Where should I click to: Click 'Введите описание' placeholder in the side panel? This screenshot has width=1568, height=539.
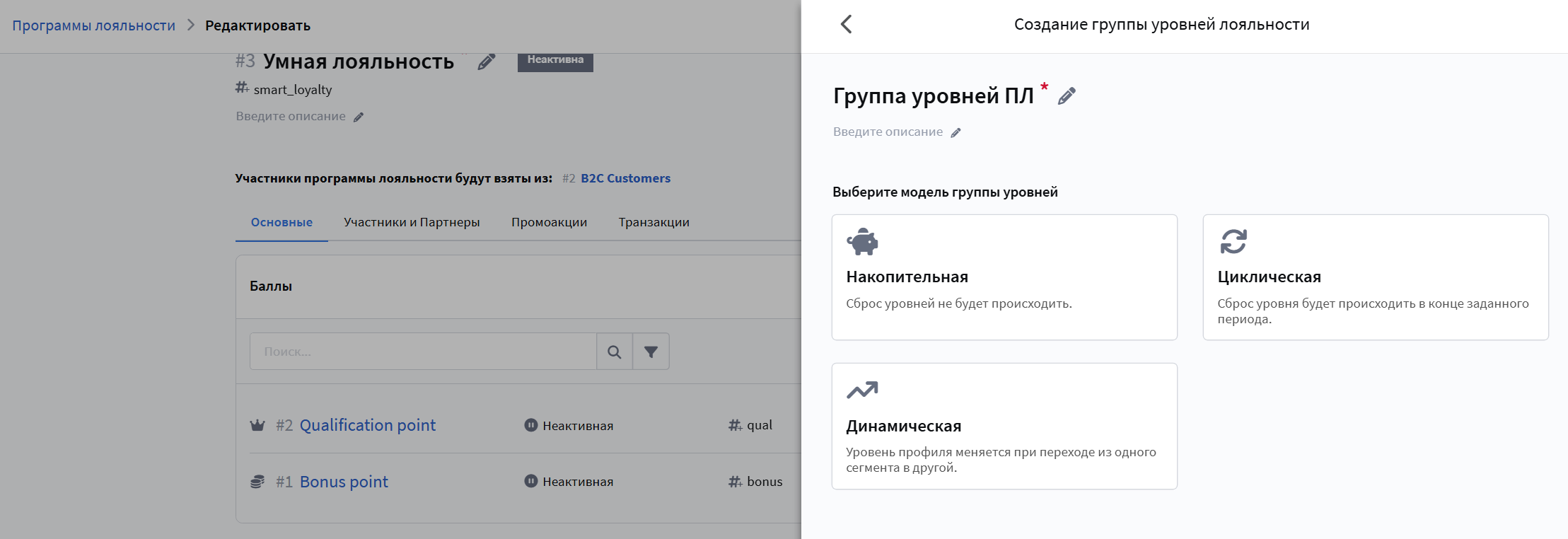click(x=888, y=132)
